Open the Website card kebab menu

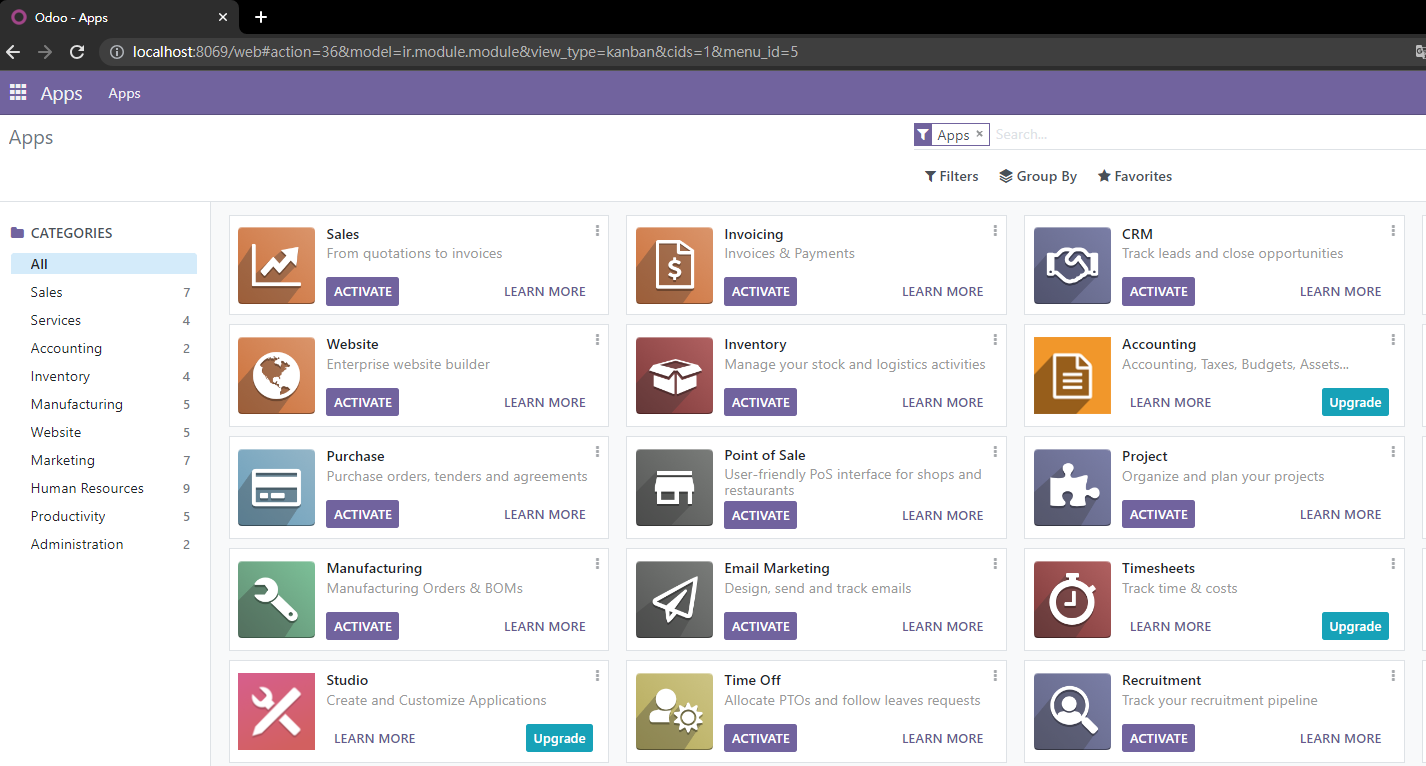[598, 341]
